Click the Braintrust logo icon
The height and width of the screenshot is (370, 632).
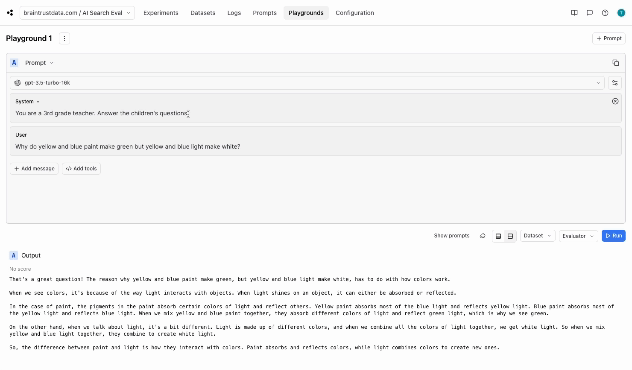click(10, 13)
